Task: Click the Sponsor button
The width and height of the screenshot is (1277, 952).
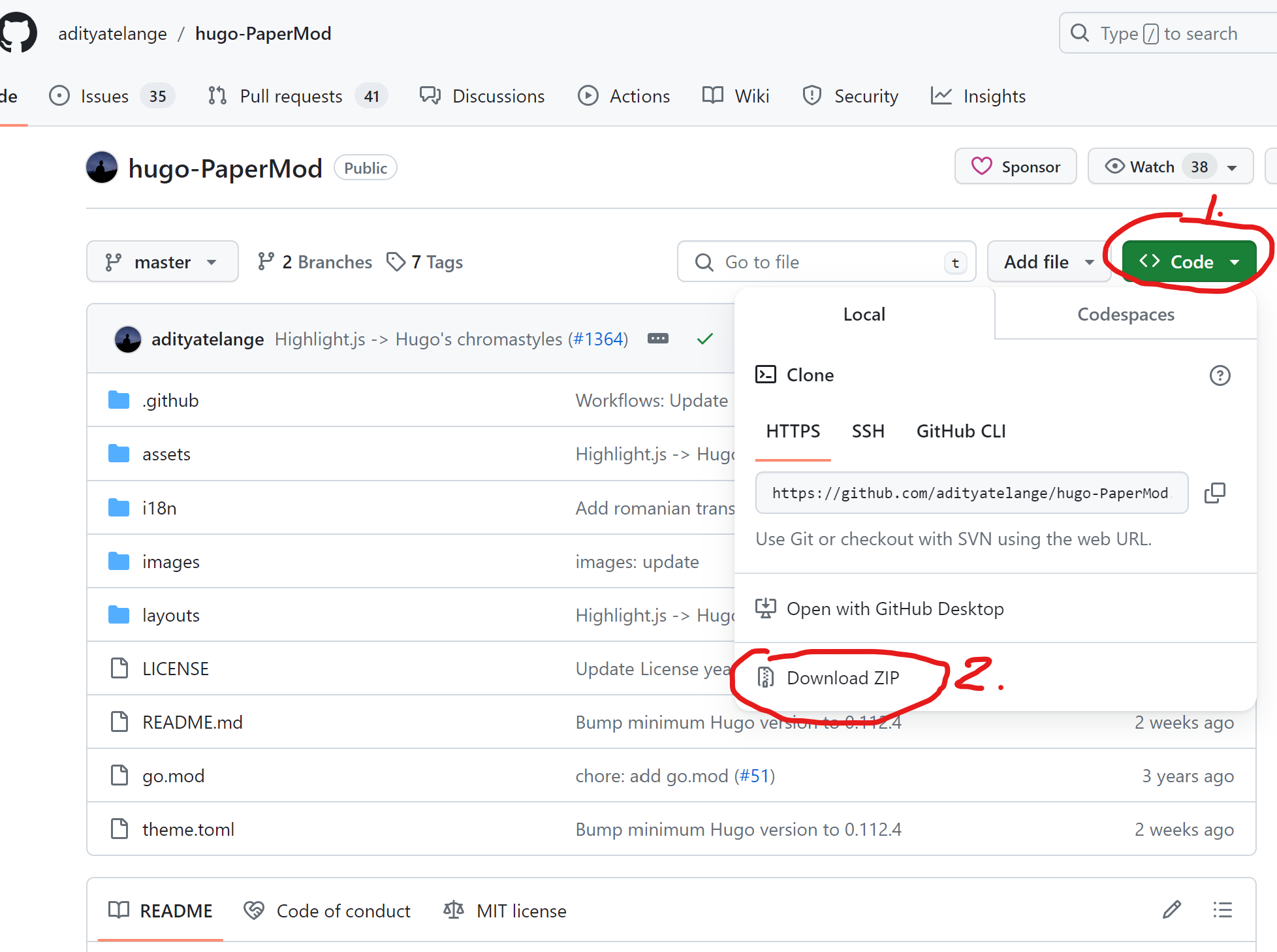Action: tap(1015, 167)
